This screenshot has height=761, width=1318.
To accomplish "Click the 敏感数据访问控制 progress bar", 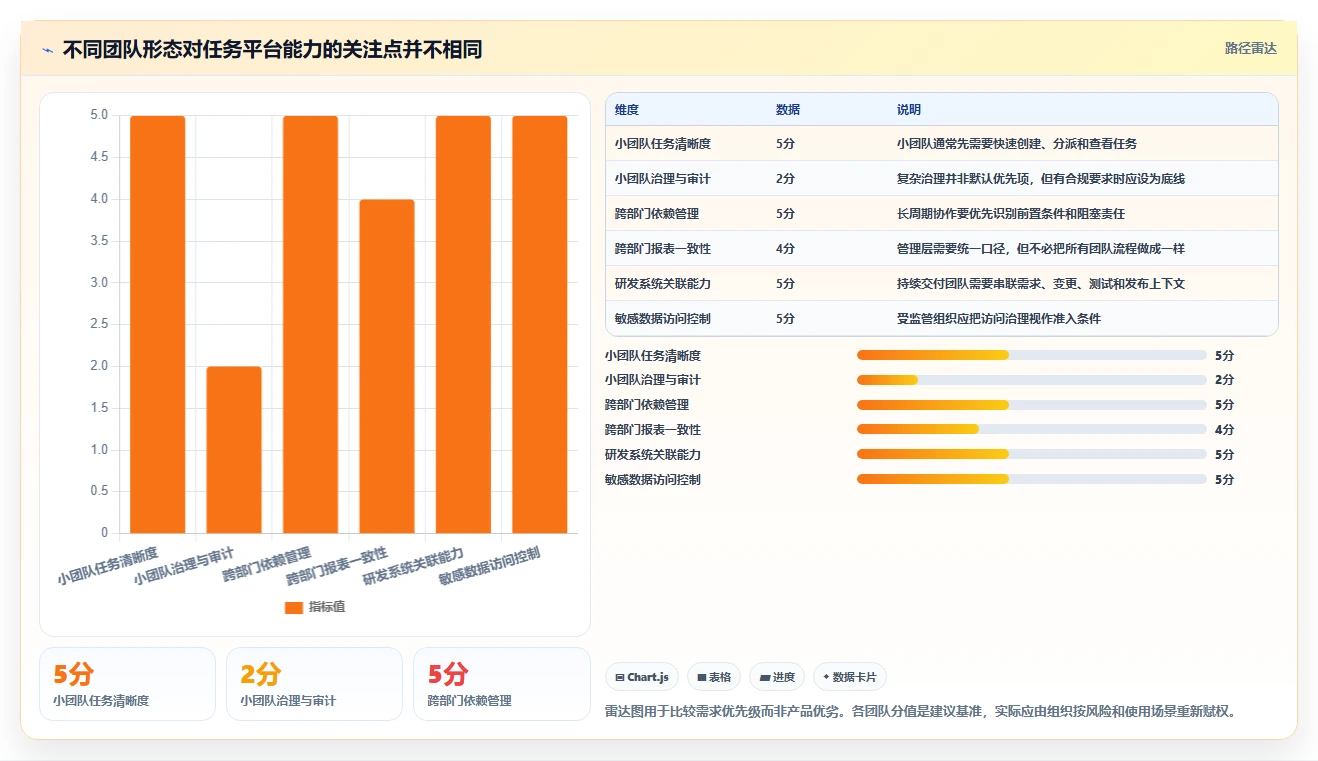I will pos(1032,480).
